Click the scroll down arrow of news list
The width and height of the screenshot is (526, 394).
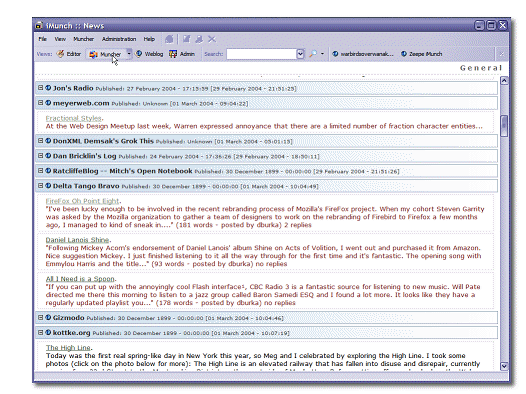pyautogui.click(x=504, y=366)
